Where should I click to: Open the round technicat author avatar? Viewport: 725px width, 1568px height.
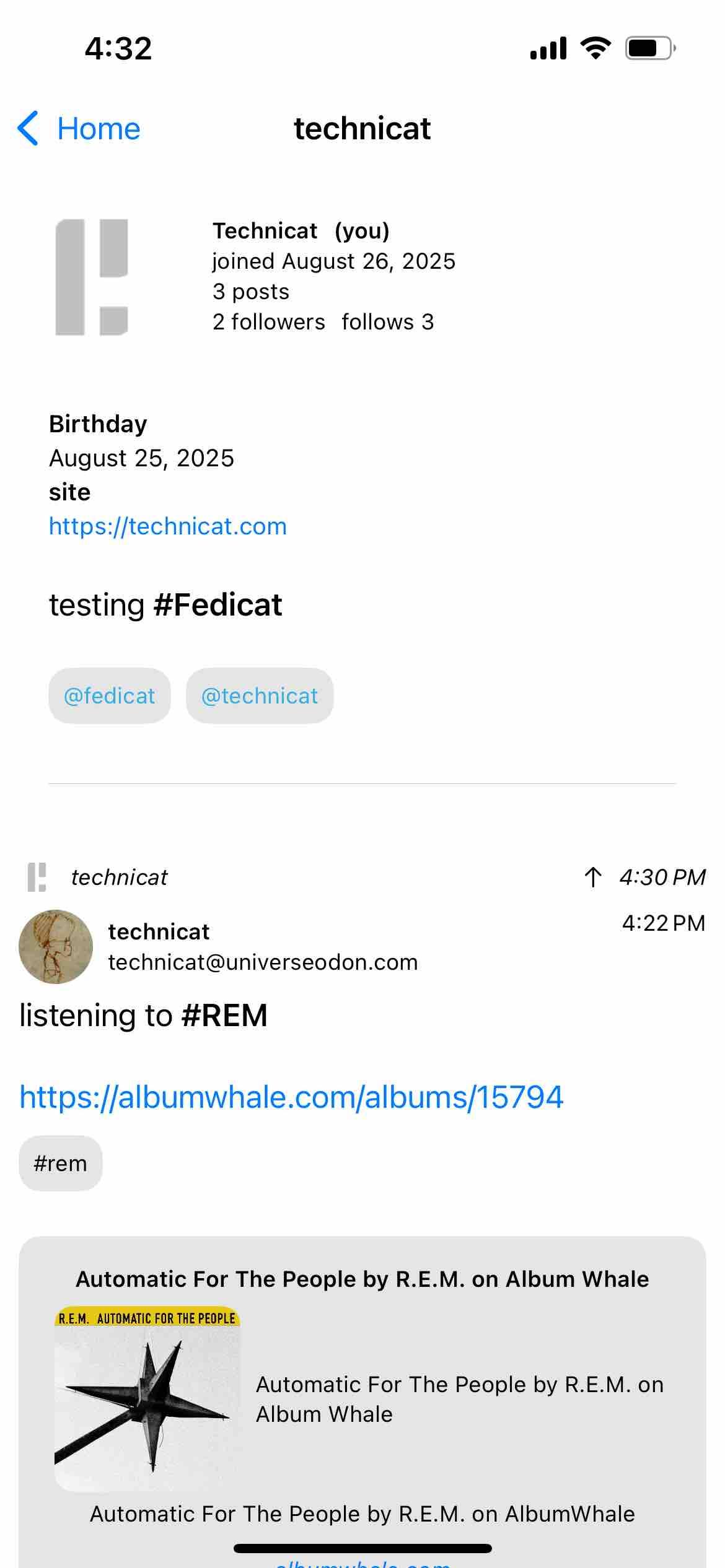click(x=56, y=946)
